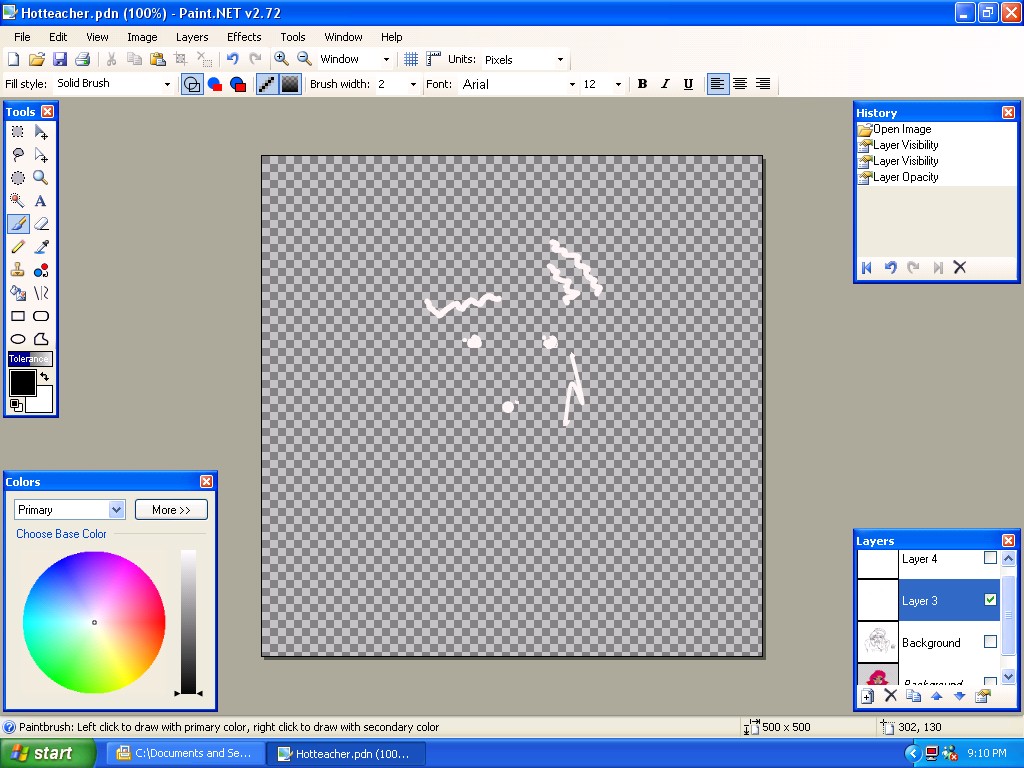This screenshot has height=768, width=1024.
Task: Open the Edit menu
Action: tap(58, 37)
